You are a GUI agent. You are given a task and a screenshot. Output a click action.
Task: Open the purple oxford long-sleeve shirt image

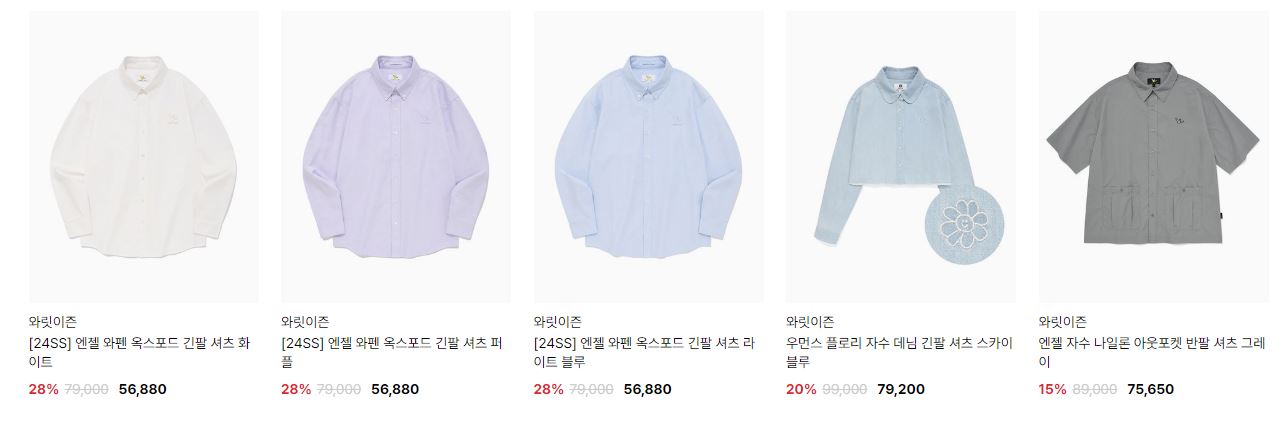(396, 157)
